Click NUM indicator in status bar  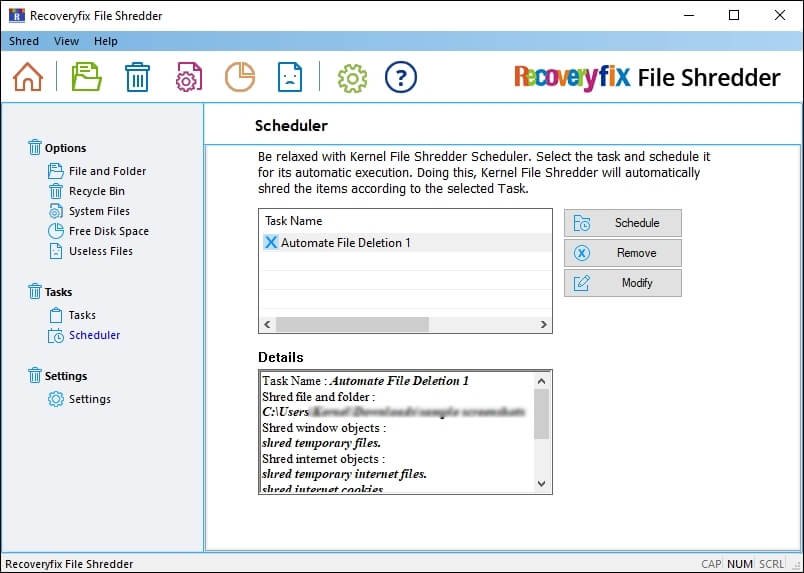pyautogui.click(x=740, y=564)
